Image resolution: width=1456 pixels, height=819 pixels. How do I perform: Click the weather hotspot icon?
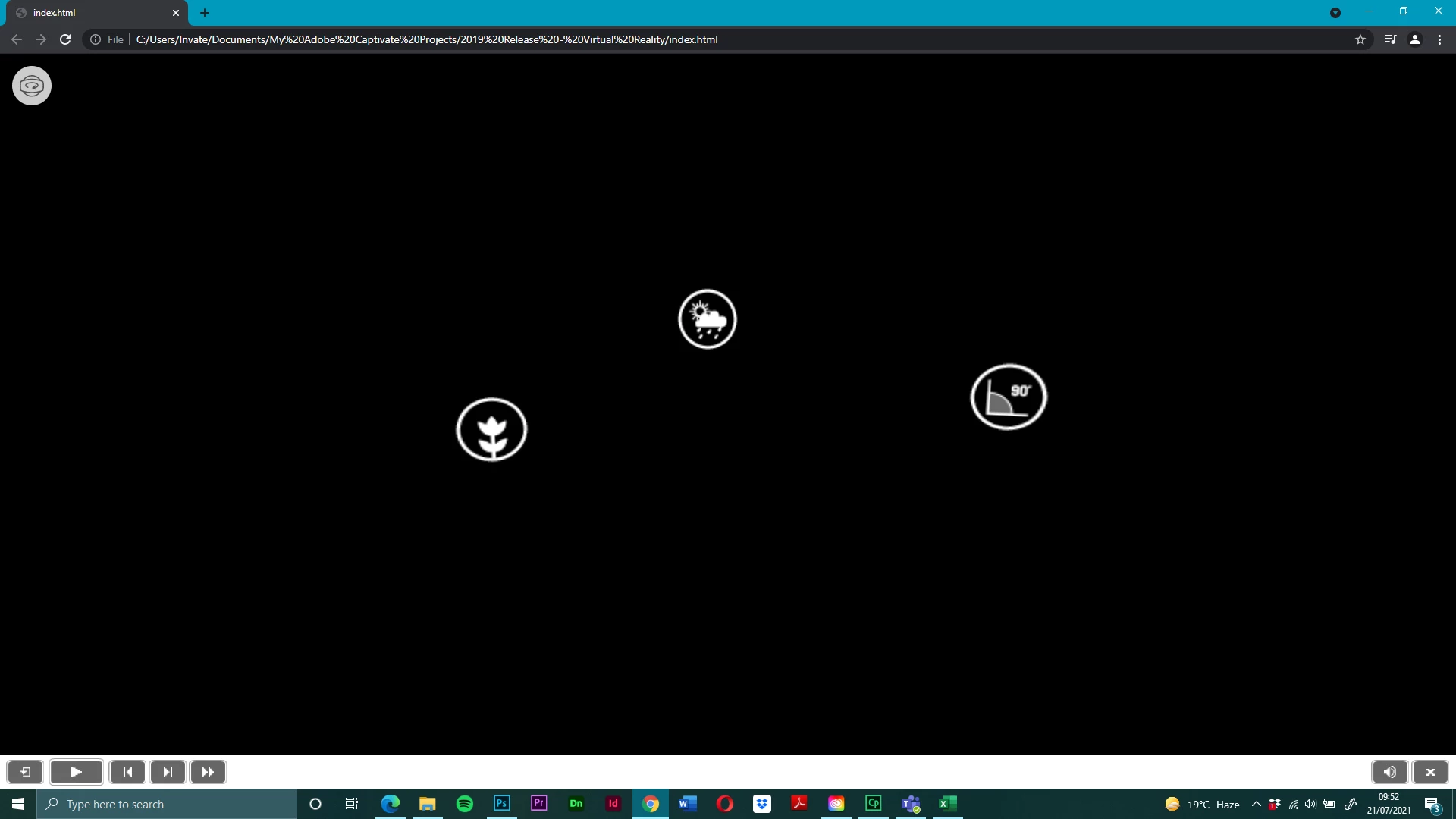[707, 319]
